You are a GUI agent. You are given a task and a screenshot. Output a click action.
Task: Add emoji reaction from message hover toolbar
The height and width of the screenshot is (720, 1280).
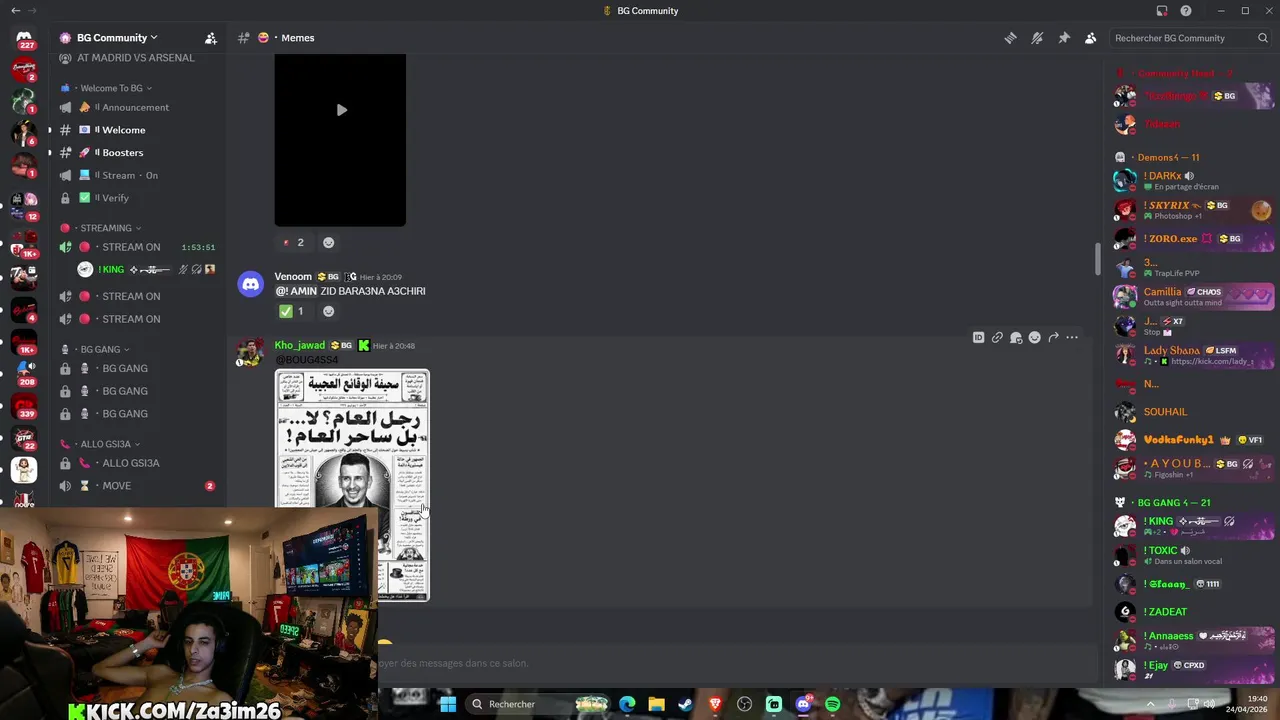tap(1034, 338)
